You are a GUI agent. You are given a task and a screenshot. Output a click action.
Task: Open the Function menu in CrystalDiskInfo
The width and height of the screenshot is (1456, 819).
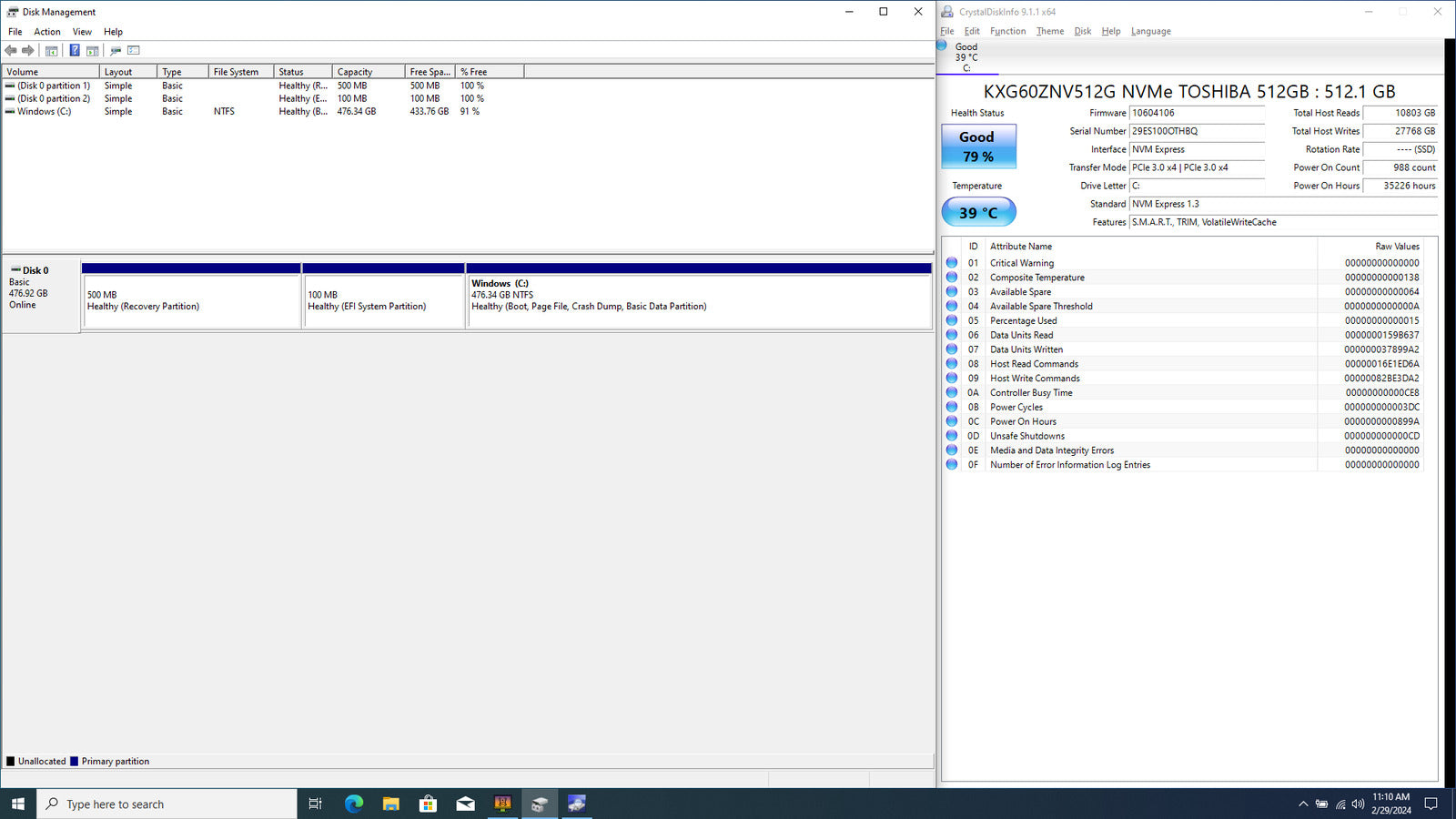tap(1007, 31)
